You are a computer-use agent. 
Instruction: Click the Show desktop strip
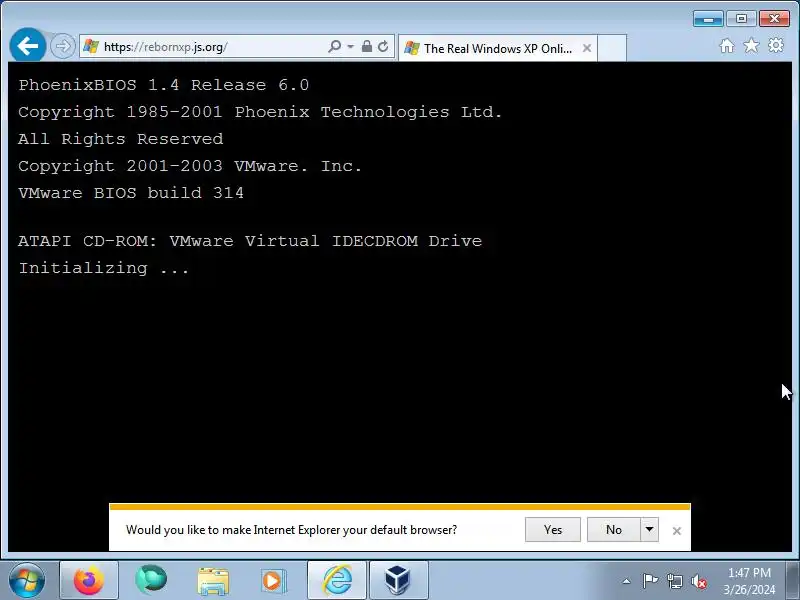(793, 580)
